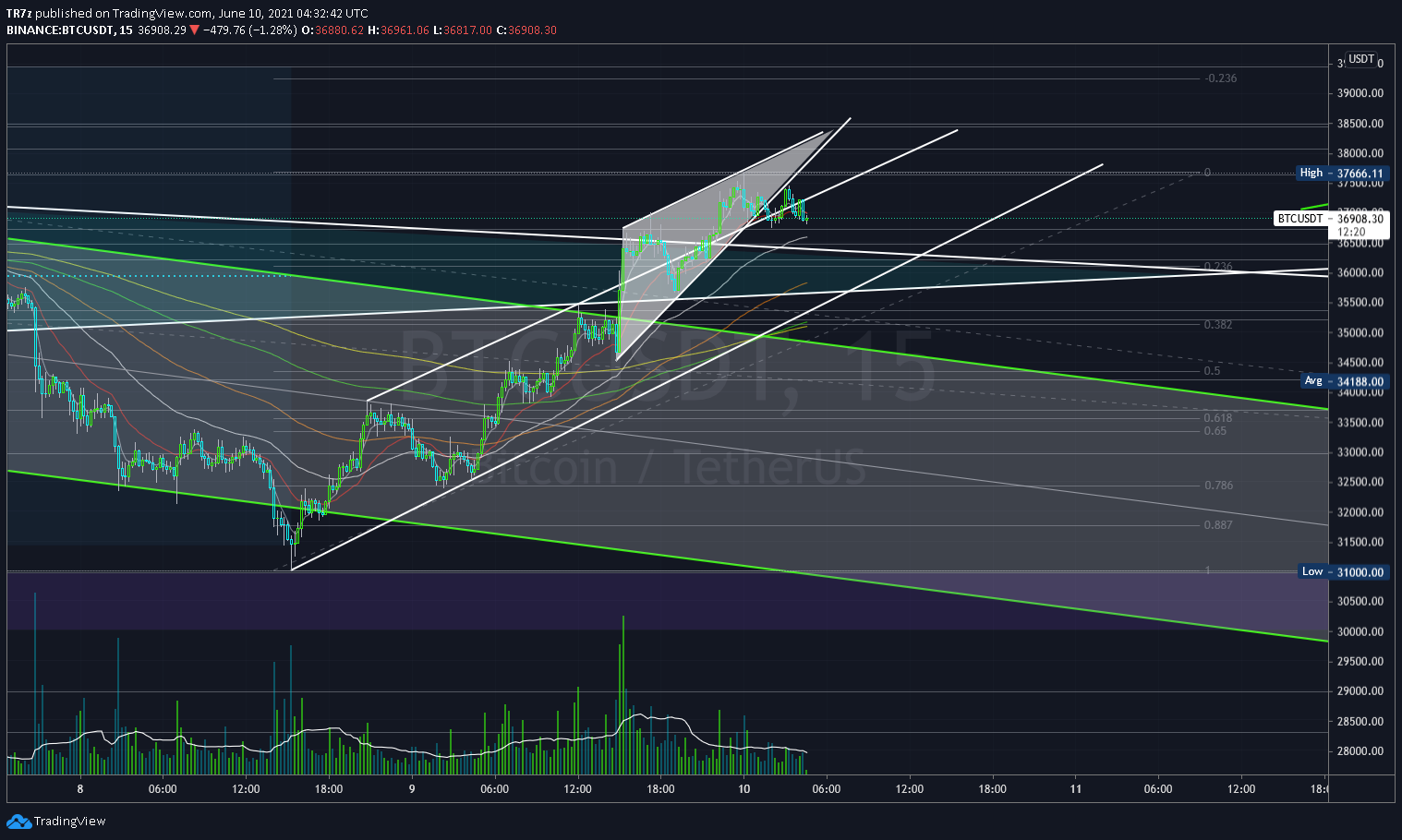Click 38000.00 on the price axis
Image resolution: width=1402 pixels, height=840 pixels.
click(x=1360, y=153)
